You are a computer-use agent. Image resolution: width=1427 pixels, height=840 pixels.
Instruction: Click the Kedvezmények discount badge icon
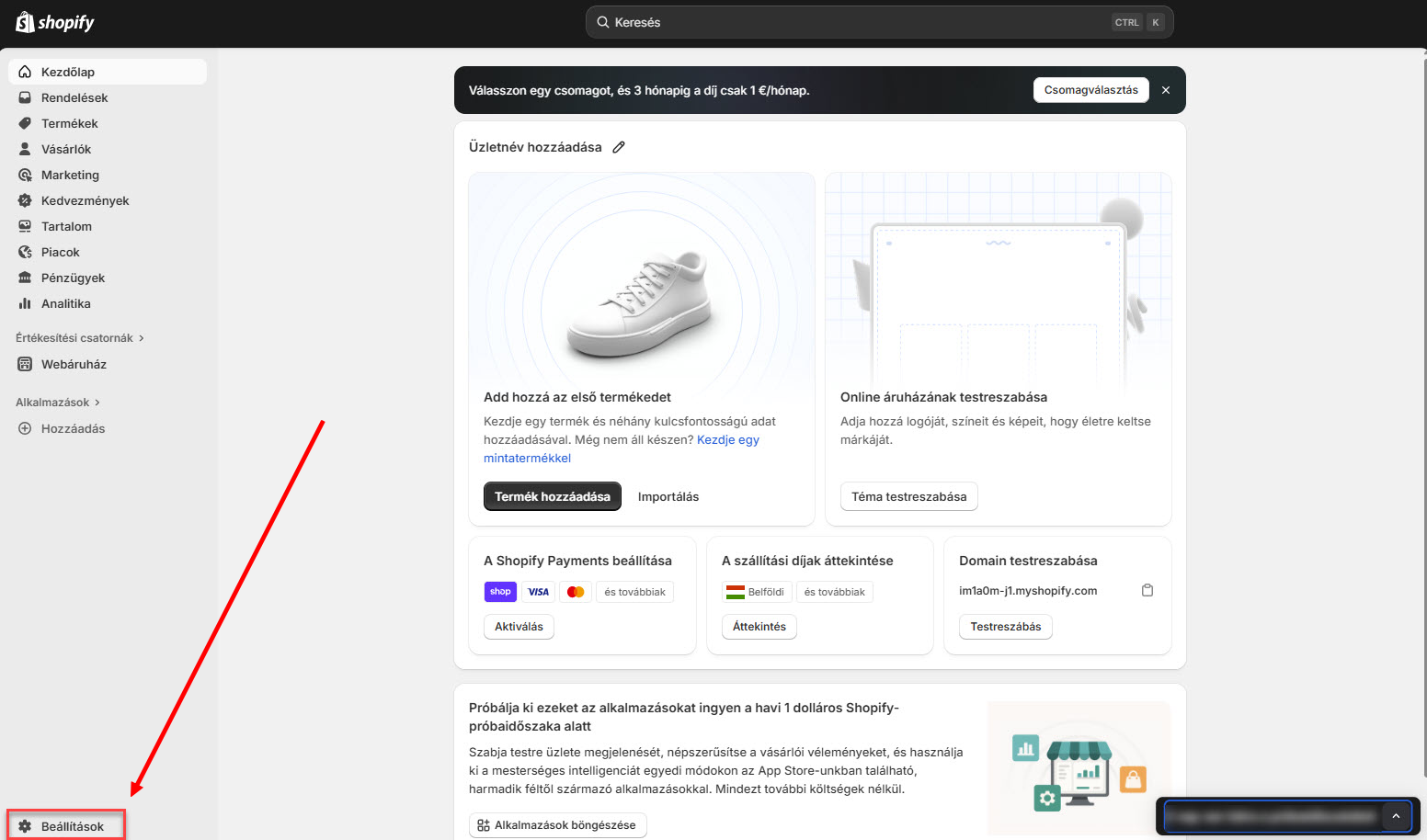[25, 200]
